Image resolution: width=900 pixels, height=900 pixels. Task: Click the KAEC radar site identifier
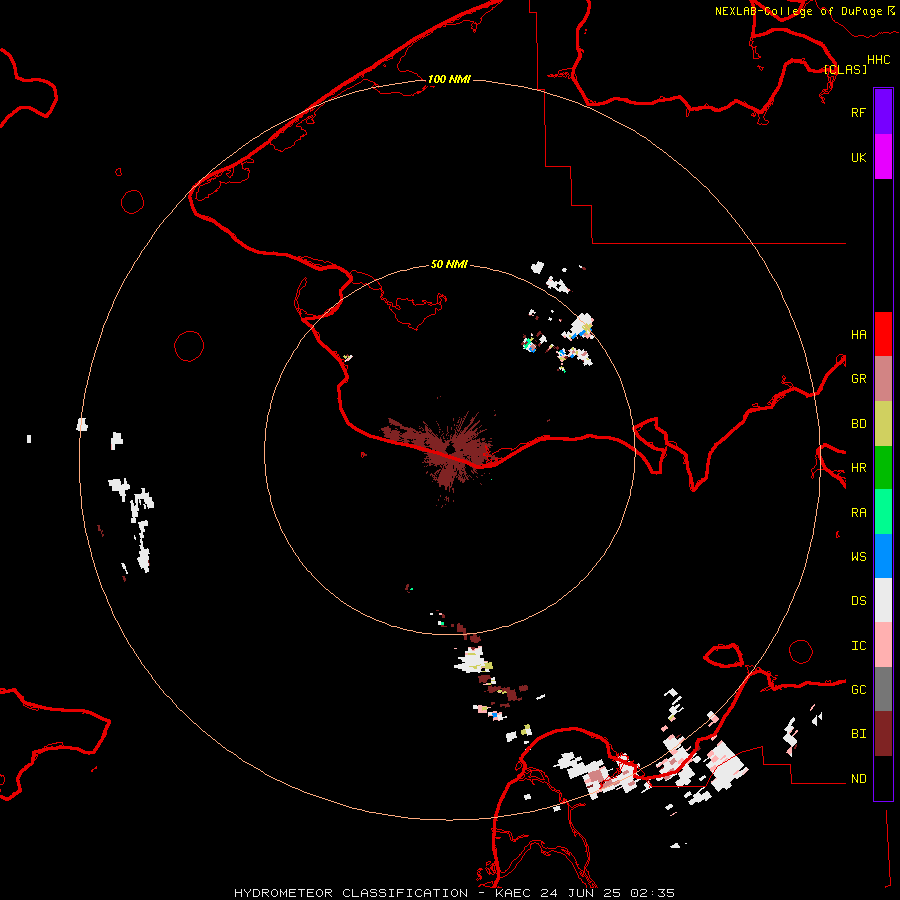515,893
